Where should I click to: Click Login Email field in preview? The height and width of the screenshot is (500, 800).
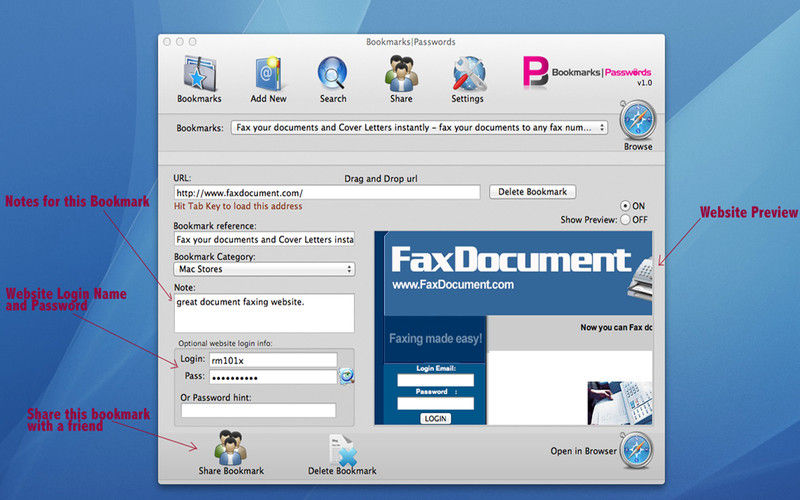[x=435, y=380]
